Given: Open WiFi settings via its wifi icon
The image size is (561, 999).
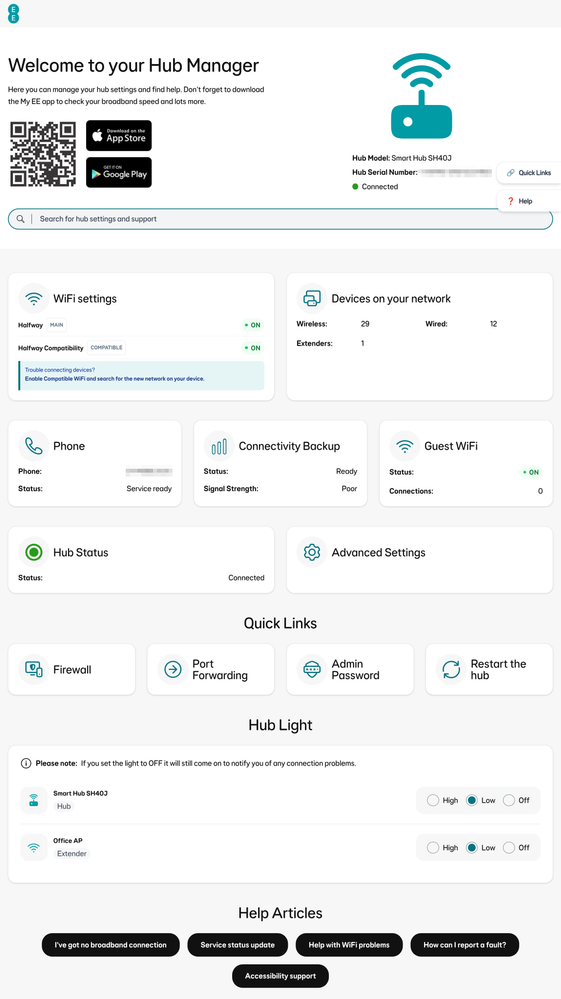Looking at the screenshot, I should point(34,298).
